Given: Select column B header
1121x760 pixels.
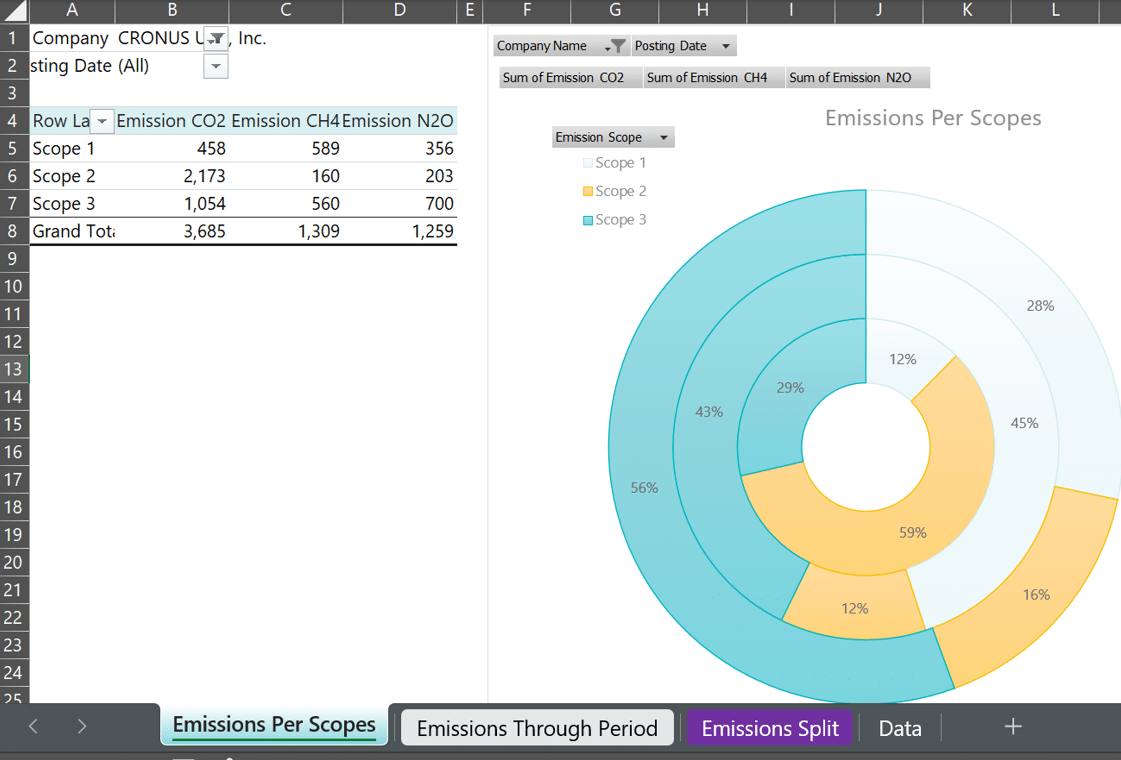Looking at the screenshot, I should (172, 11).
